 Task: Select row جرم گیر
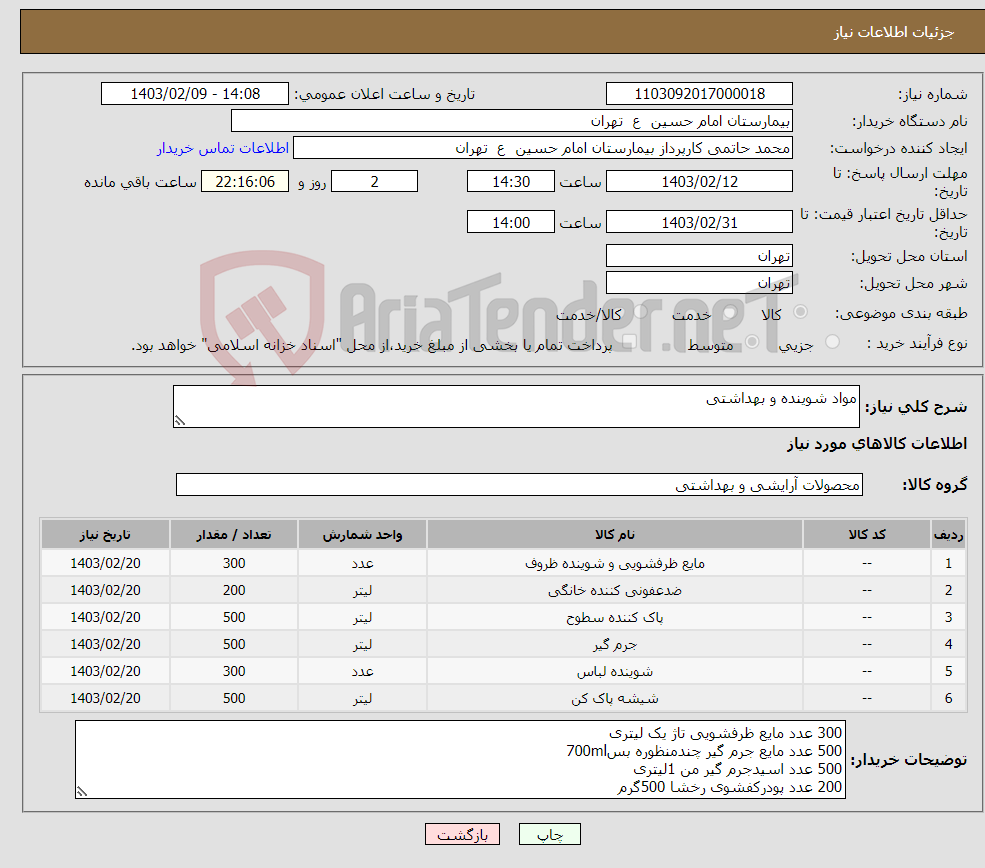click(x=504, y=644)
